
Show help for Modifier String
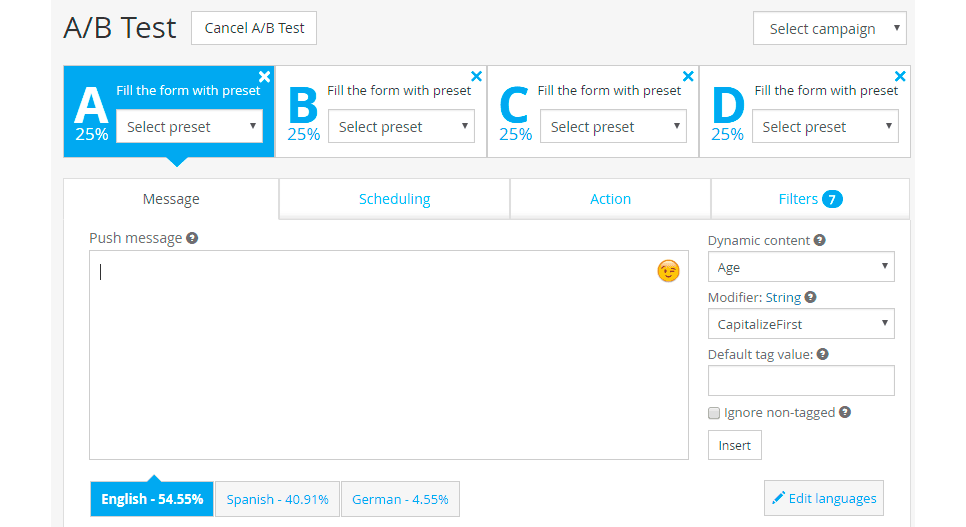[811, 297]
